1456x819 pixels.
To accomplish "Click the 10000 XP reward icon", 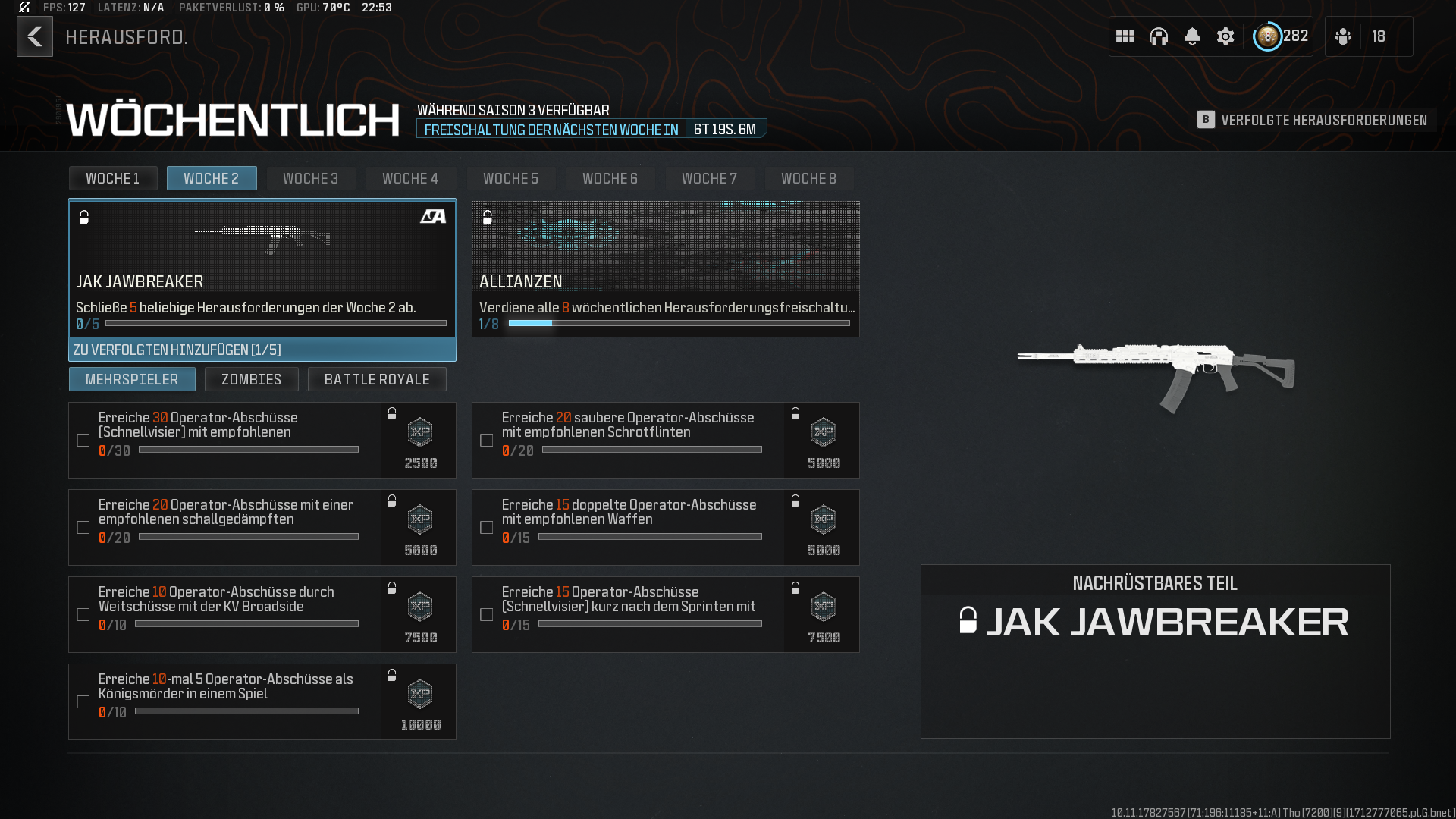I will (420, 694).
